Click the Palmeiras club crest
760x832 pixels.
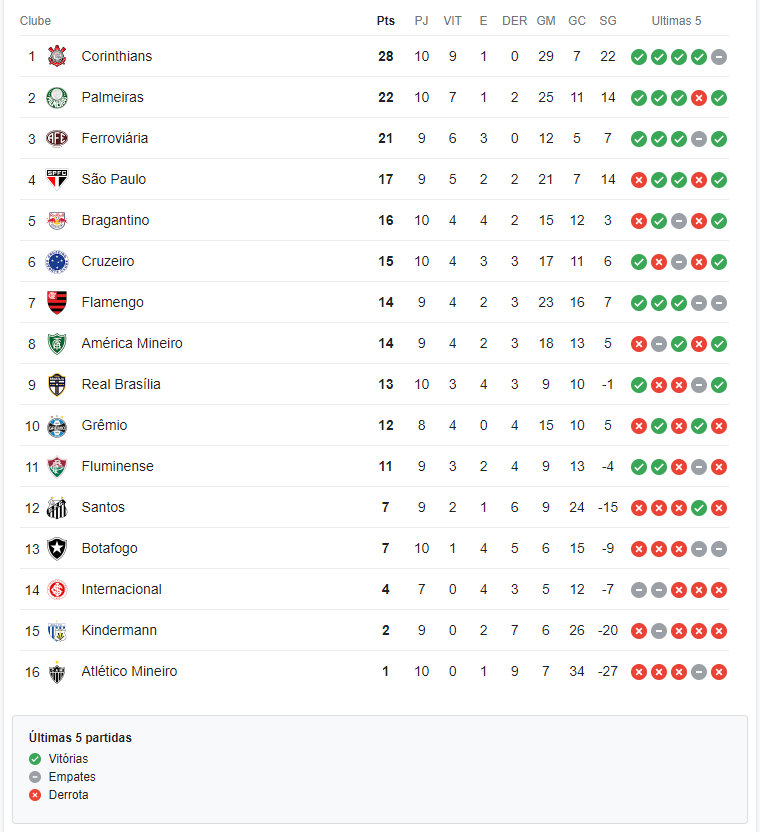57,98
